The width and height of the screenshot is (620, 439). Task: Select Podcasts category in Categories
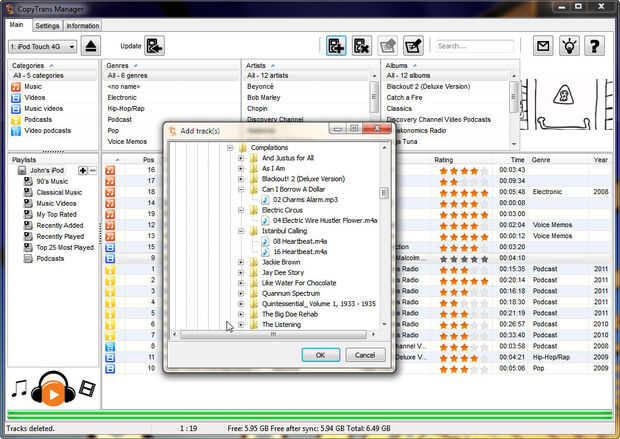[x=38, y=119]
